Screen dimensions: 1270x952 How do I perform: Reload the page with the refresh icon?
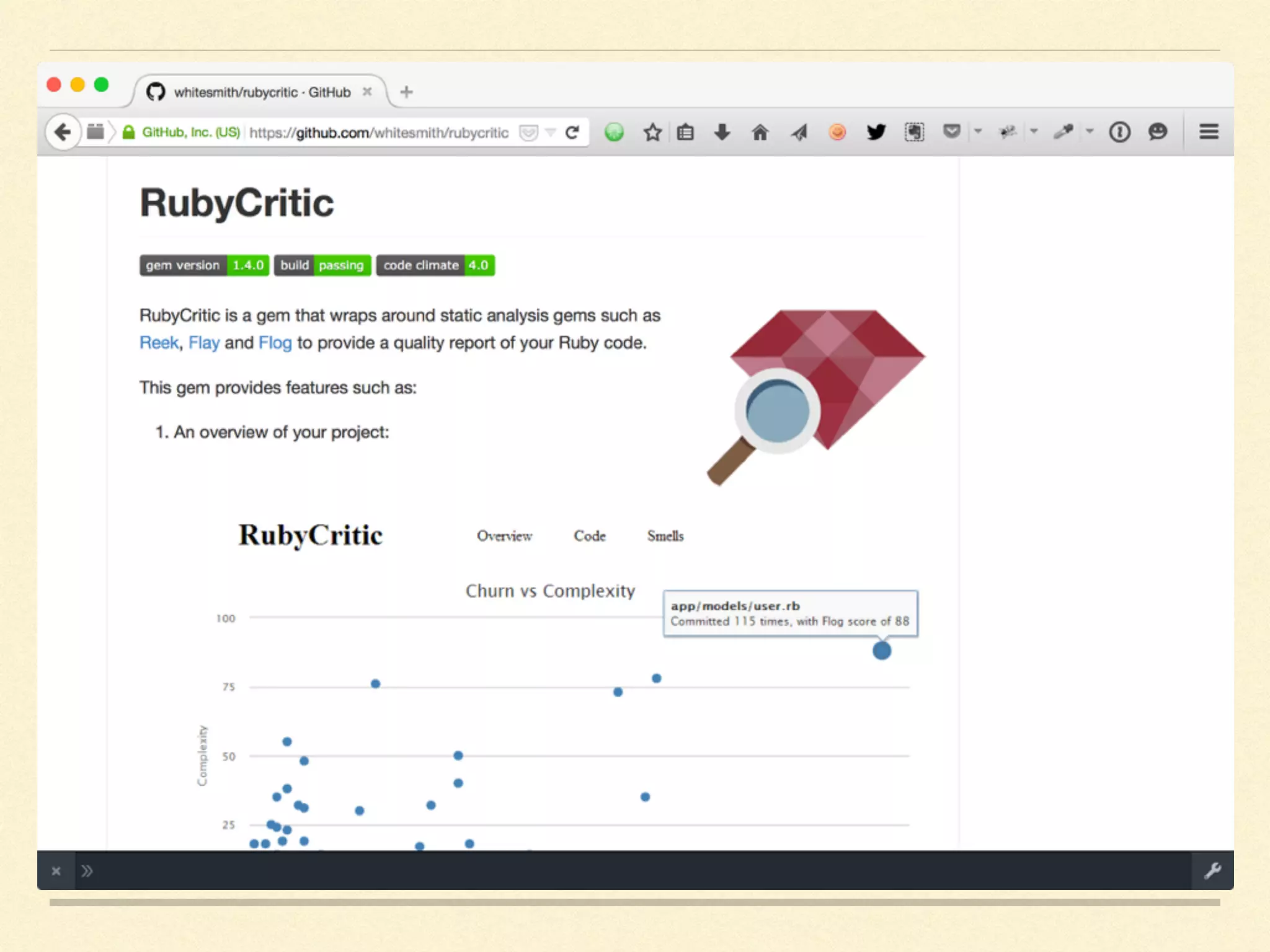[x=572, y=132]
